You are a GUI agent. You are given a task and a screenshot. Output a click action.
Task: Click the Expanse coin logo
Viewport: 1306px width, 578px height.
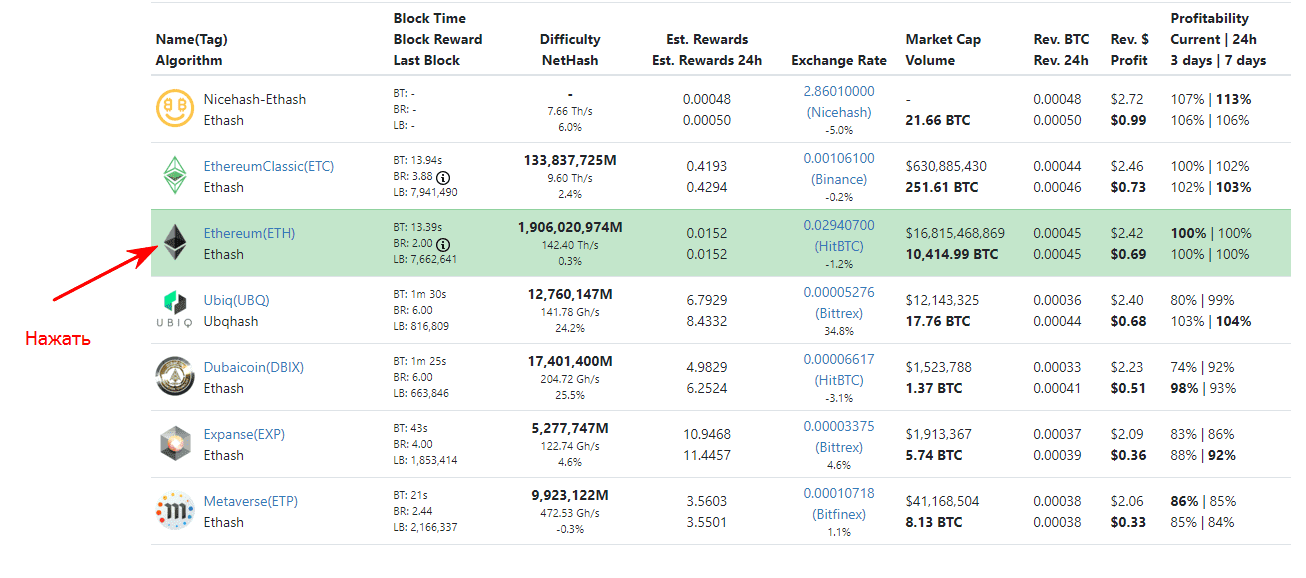coord(175,444)
